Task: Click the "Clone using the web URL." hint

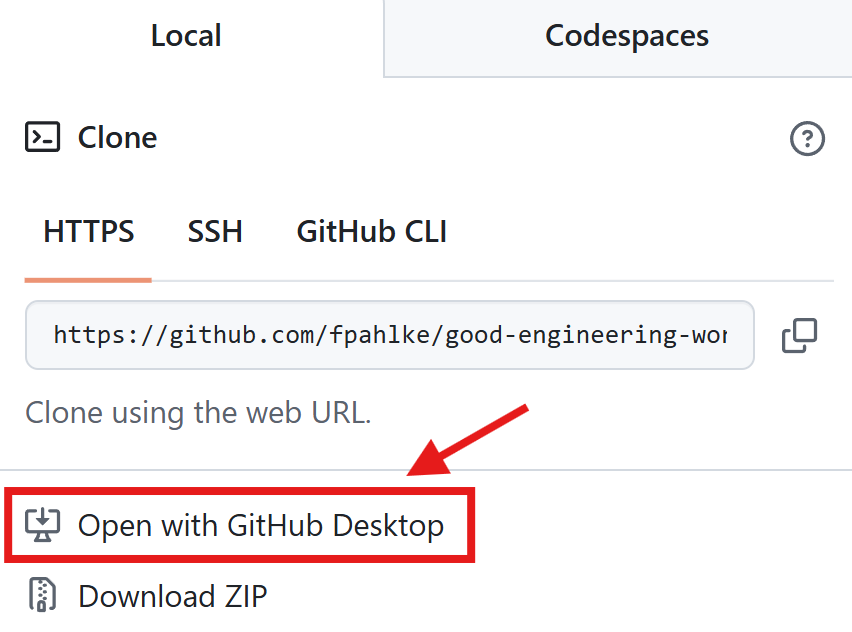Action: tap(198, 412)
